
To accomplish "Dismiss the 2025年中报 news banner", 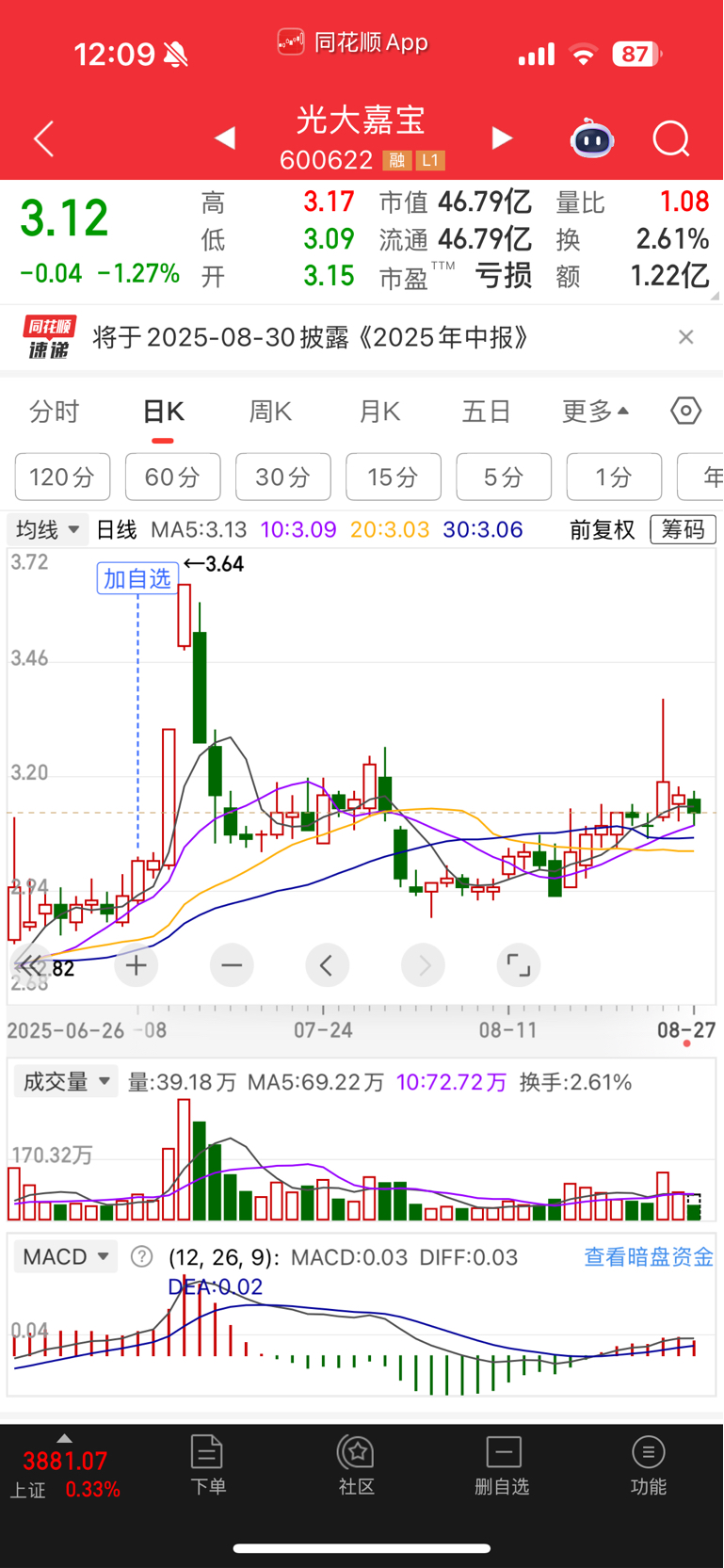I will 686,337.
